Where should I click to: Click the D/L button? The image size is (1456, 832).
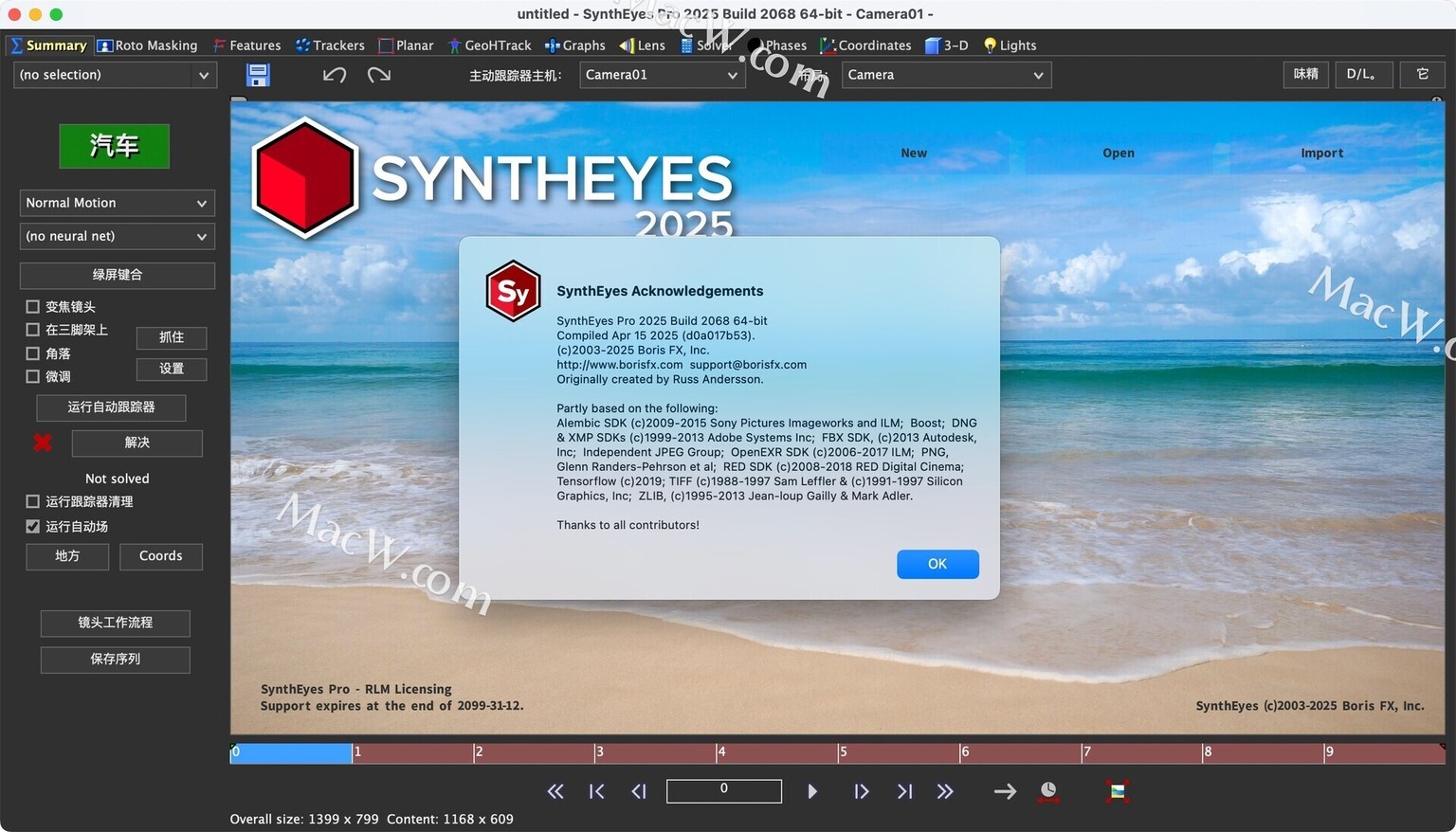tap(1362, 74)
